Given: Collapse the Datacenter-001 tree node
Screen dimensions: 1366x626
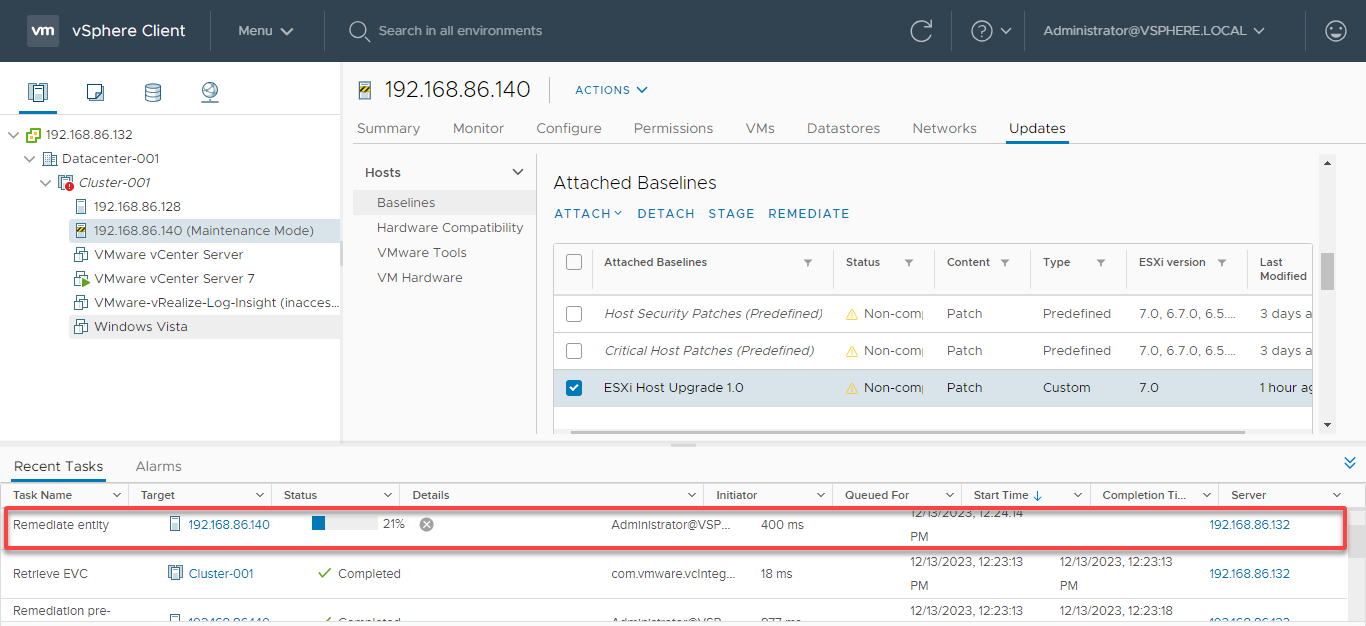Looking at the screenshot, I should 30,159.
